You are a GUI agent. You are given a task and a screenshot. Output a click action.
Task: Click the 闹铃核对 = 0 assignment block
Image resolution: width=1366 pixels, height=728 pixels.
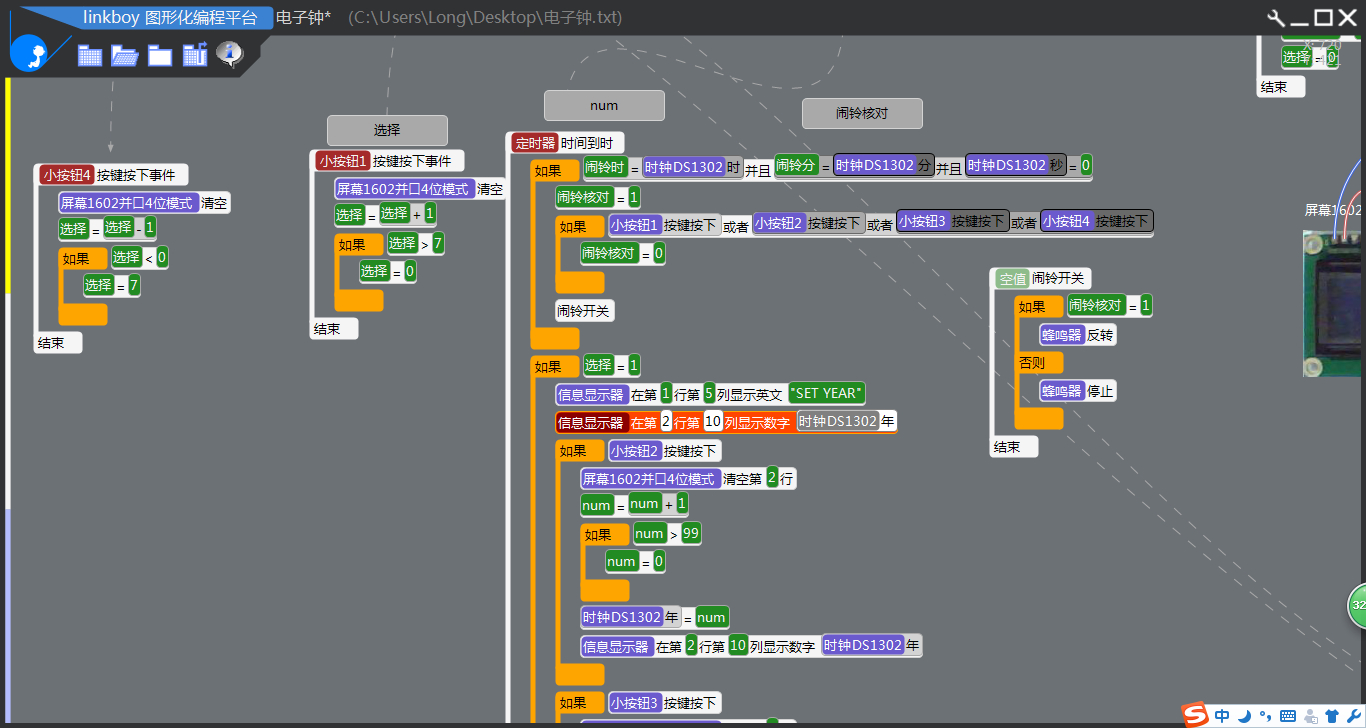[624, 254]
